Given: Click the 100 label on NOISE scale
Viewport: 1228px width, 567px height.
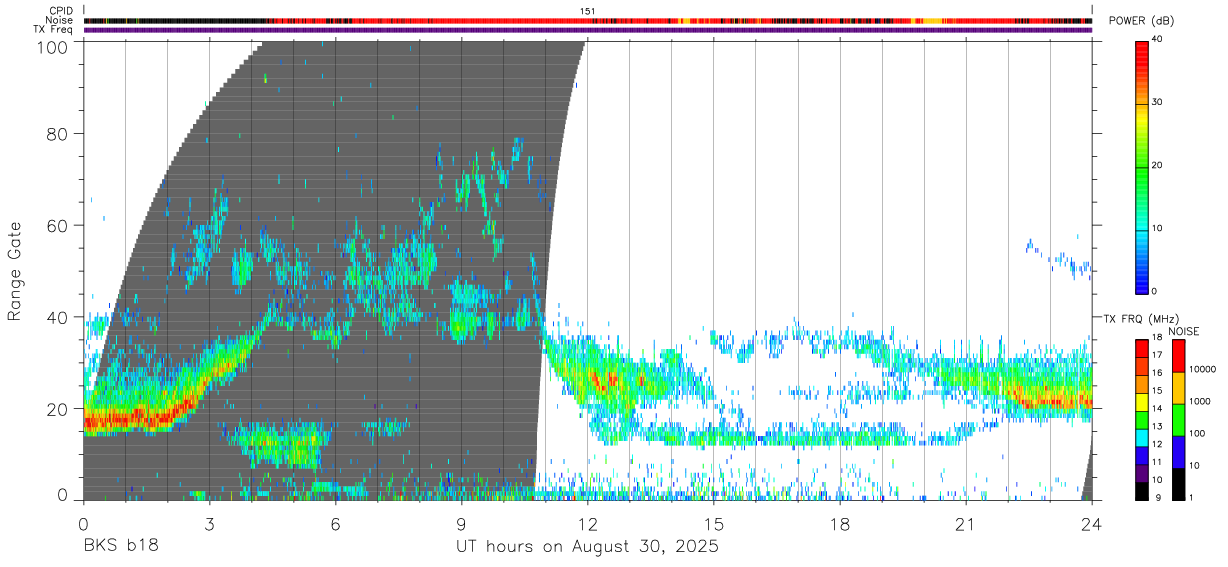Looking at the screenshot, I should tap(1197, 433).
